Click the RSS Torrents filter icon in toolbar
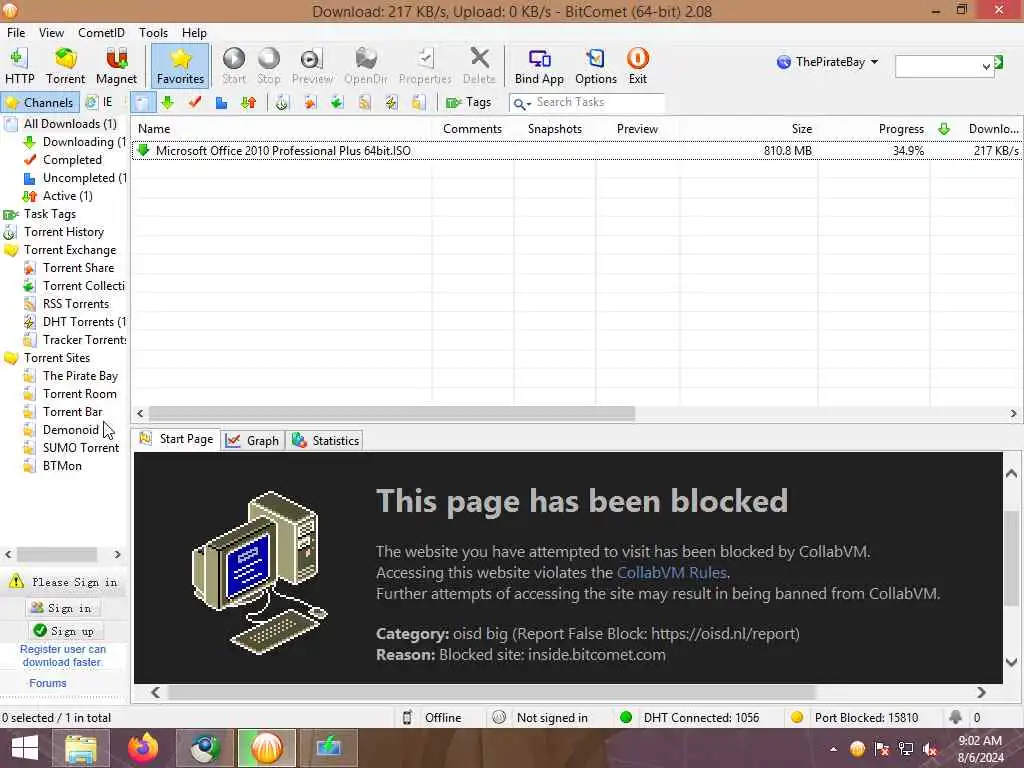 364,103
